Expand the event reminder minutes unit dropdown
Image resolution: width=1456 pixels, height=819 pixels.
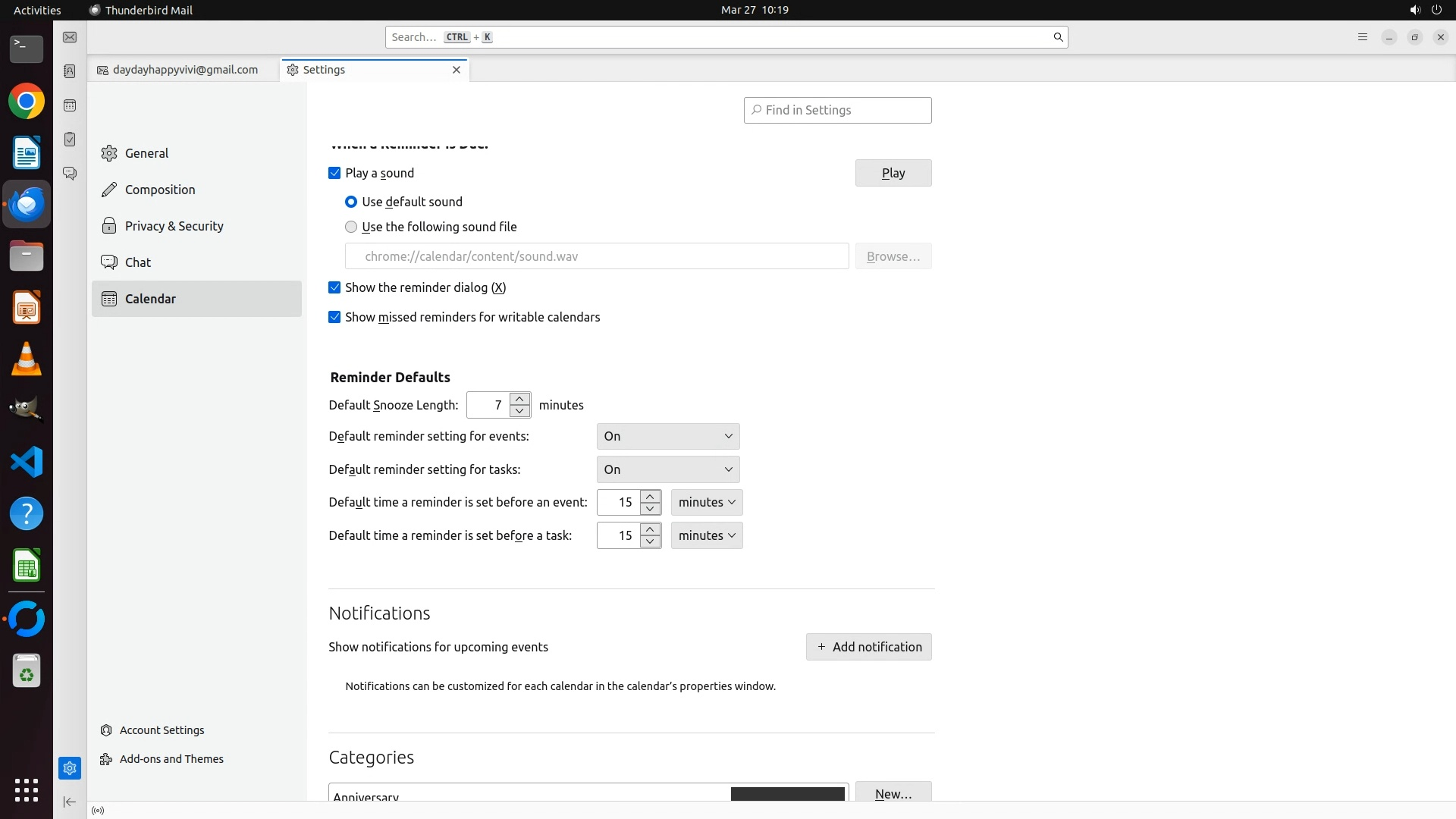706,502
